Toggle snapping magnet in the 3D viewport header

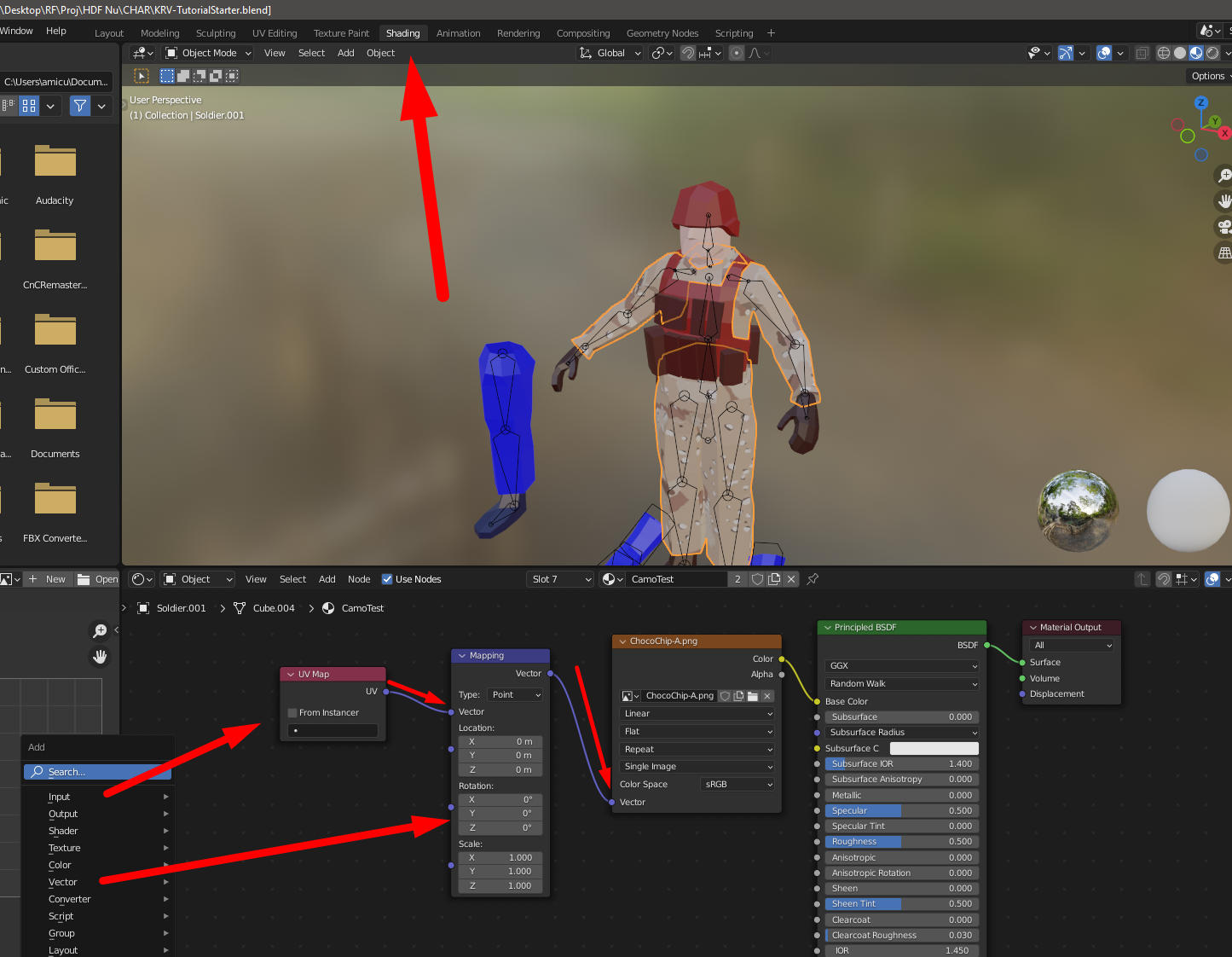tap(688, 53)
